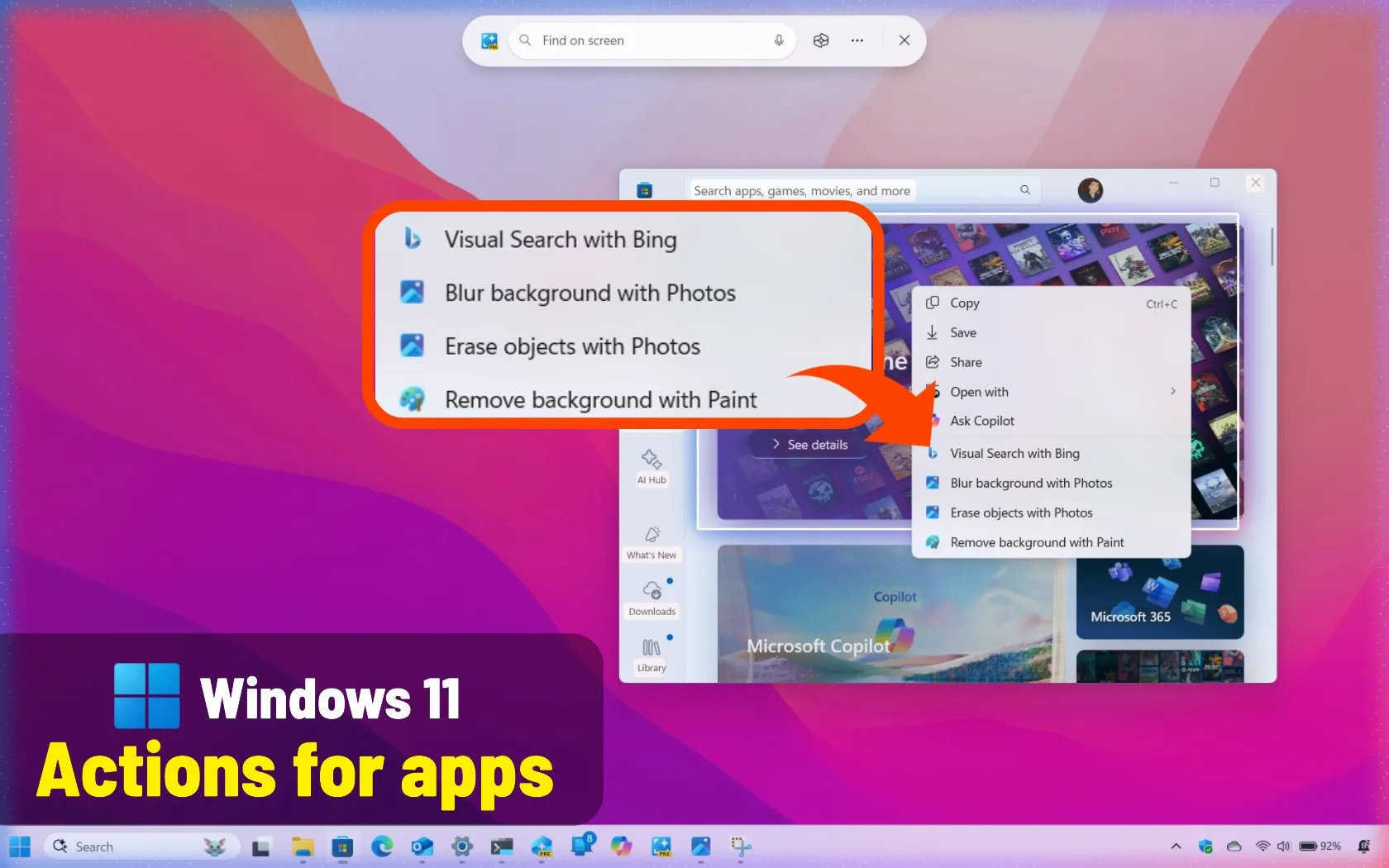Choose Share in the context menu
Image resolution: width=1389 pixels, height=868 pixels.
pyautogui.click(x=1052, y=362)
